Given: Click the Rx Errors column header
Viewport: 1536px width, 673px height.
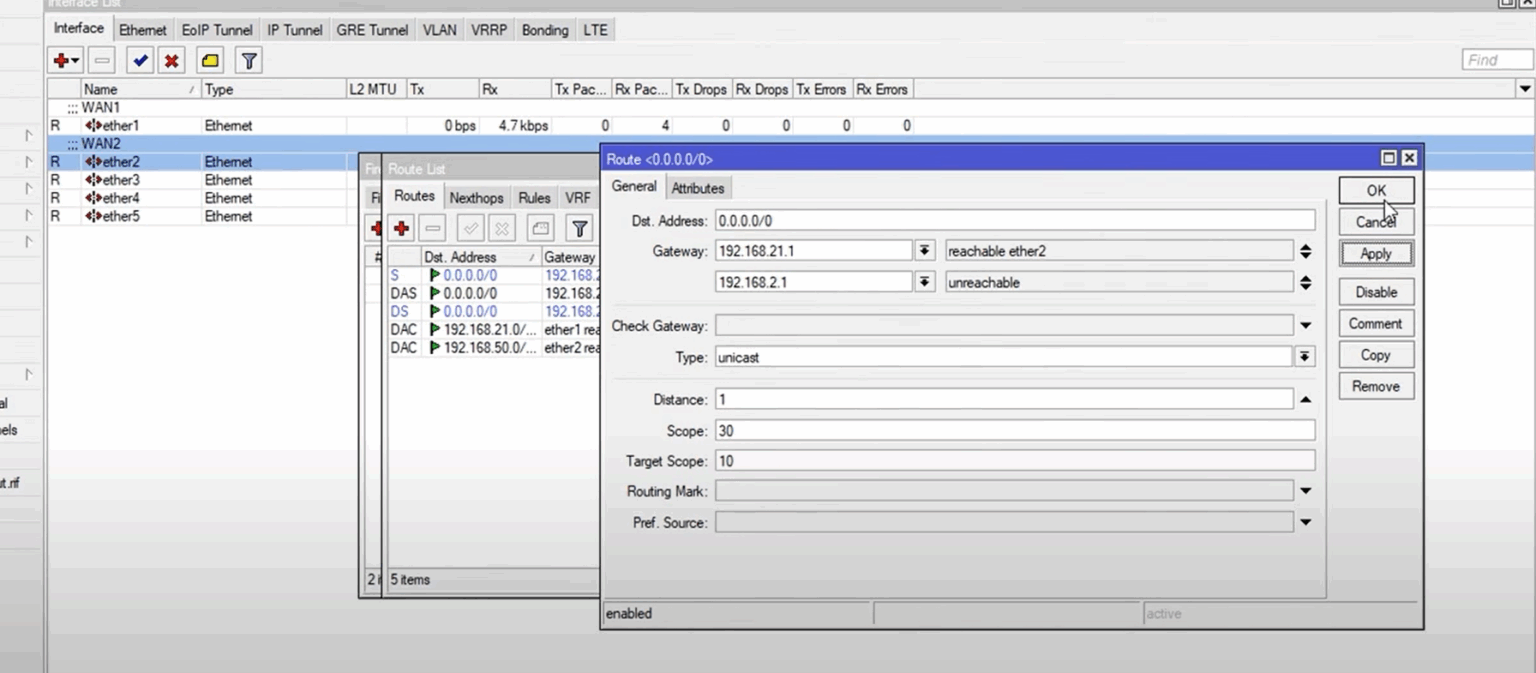Looking at the screenshot, I should [882, 89].
